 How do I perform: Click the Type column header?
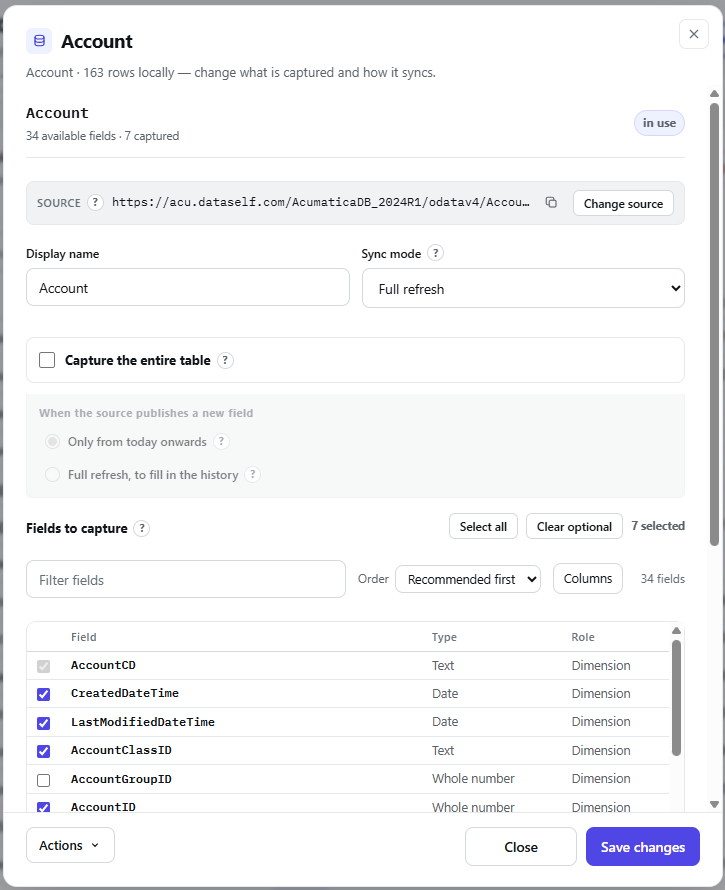444,637
